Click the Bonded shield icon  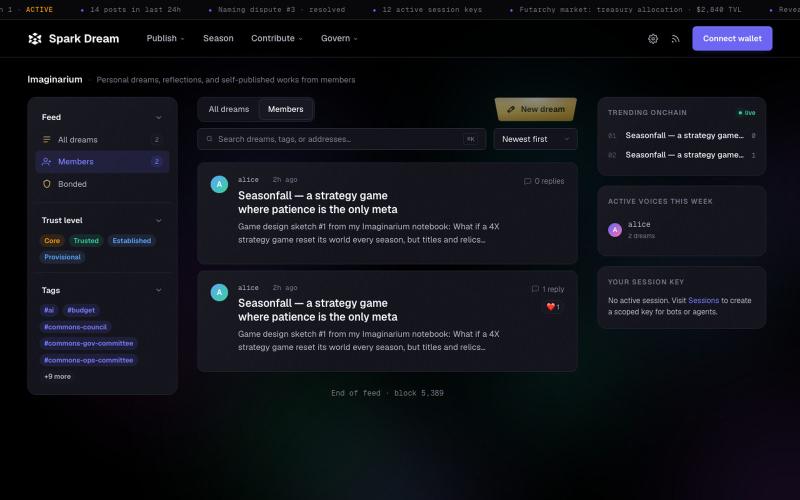point(47,184)
